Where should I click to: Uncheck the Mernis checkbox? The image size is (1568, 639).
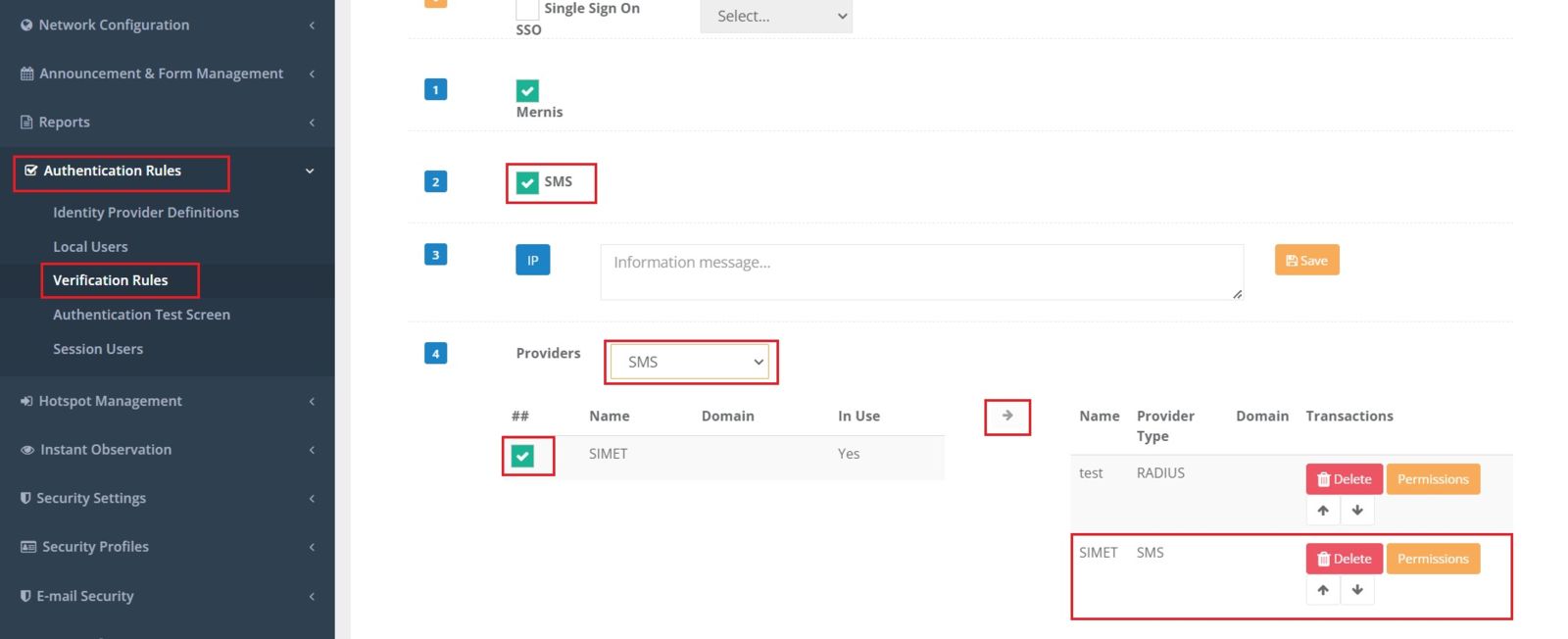(x=527, y=91)
